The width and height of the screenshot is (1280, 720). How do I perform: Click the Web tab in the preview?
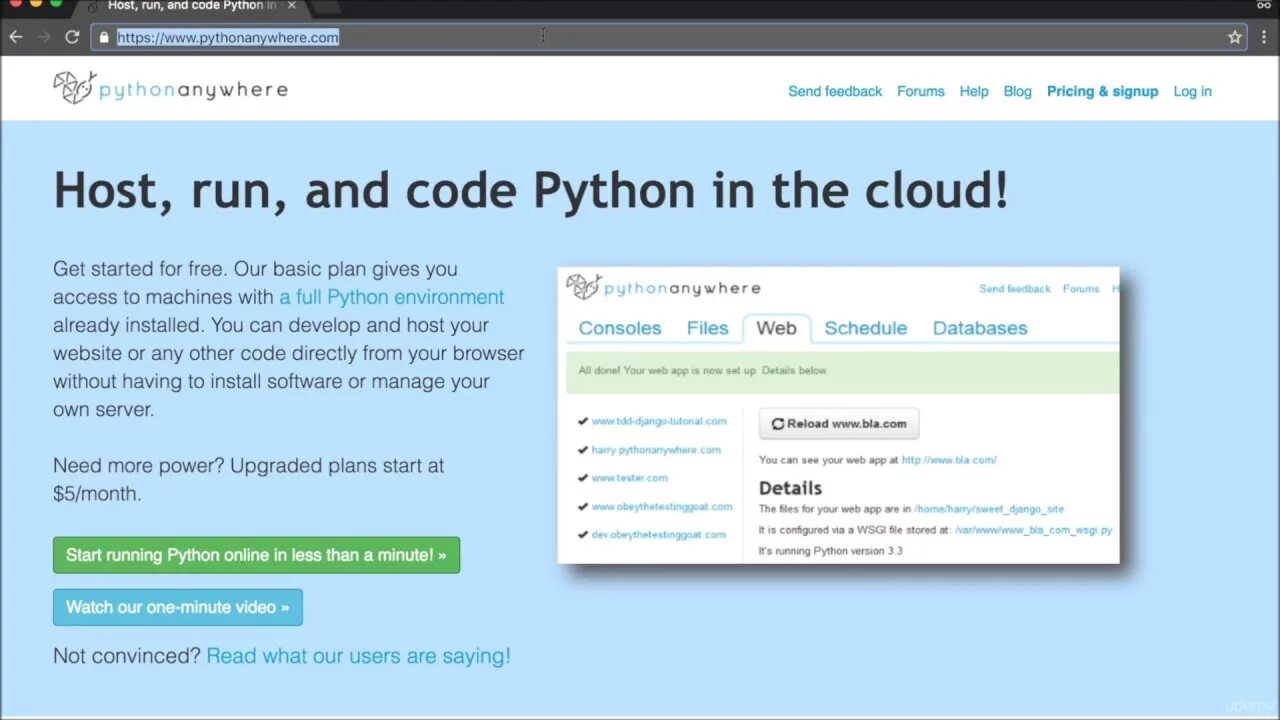click(x=776, y=328)
